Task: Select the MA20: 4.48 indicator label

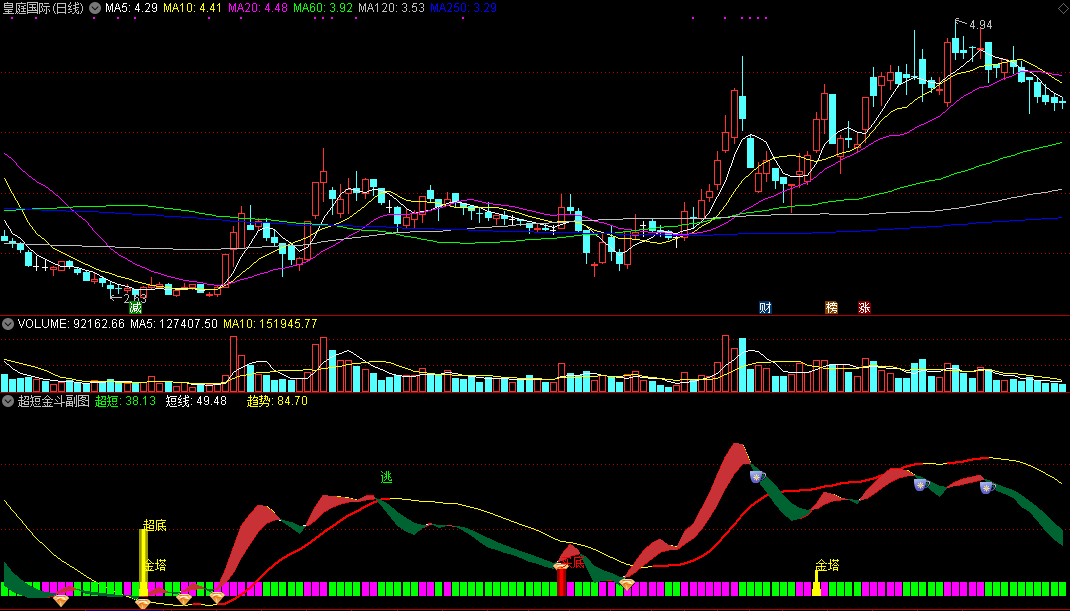Action: point(258,8)
